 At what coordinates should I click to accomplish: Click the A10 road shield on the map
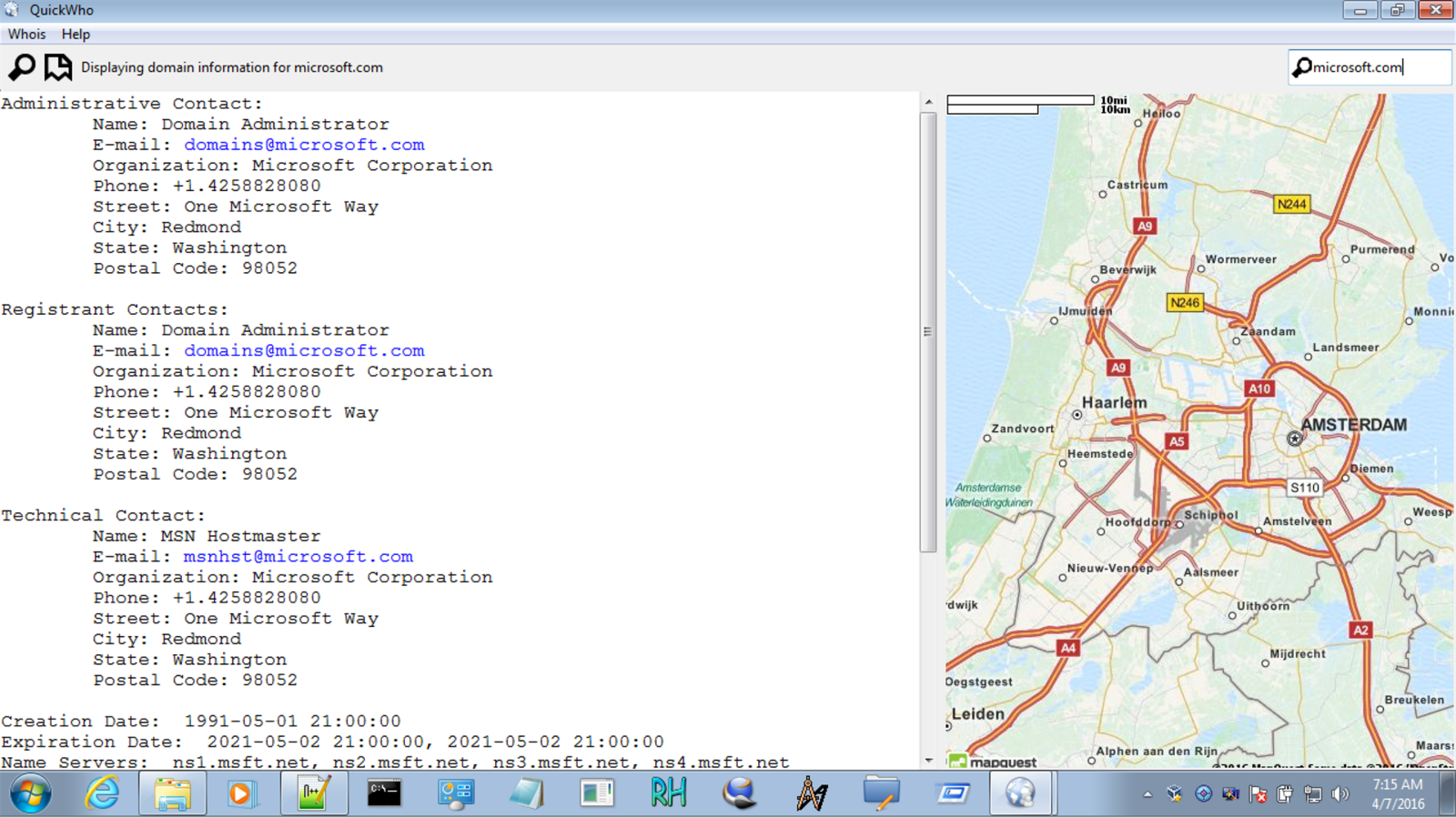pos(1259,389)
